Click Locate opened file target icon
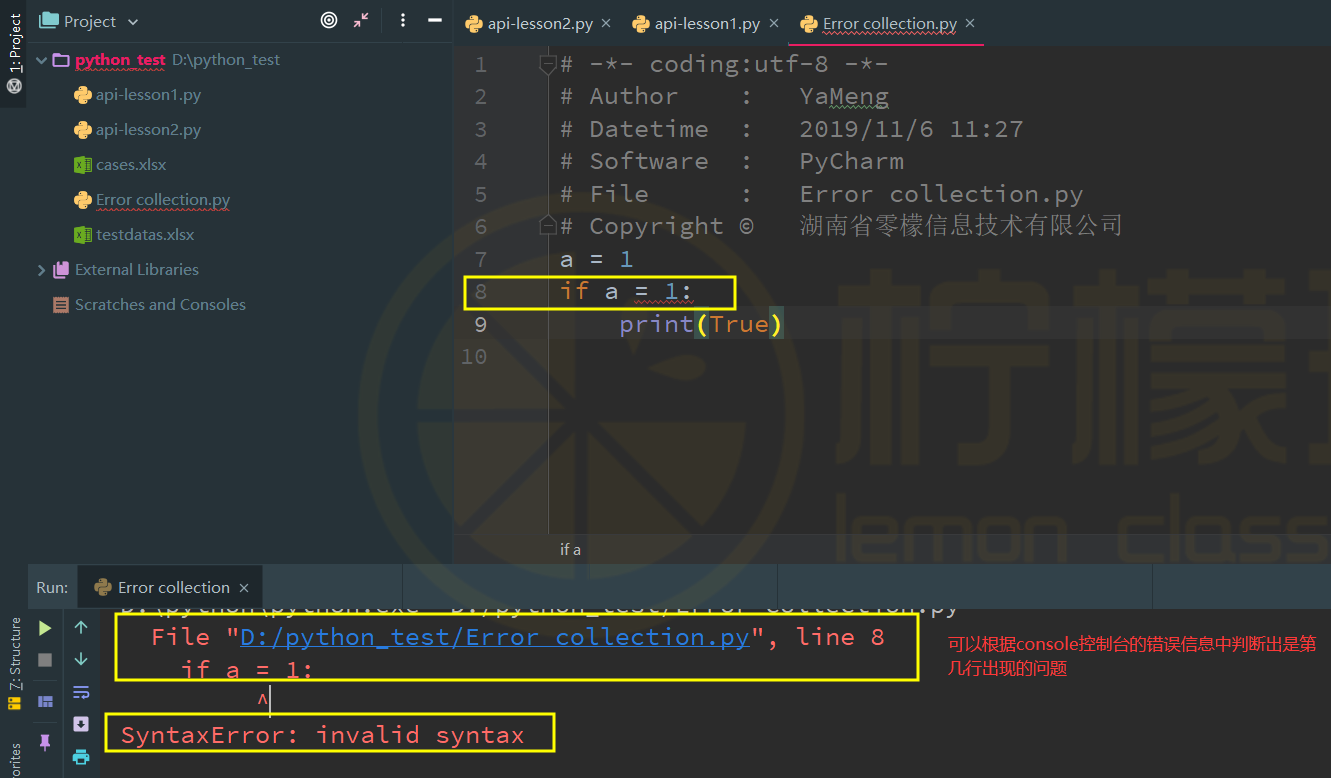Image resolution: width=1331 pixels, height=778 pixels. (329, 21)
